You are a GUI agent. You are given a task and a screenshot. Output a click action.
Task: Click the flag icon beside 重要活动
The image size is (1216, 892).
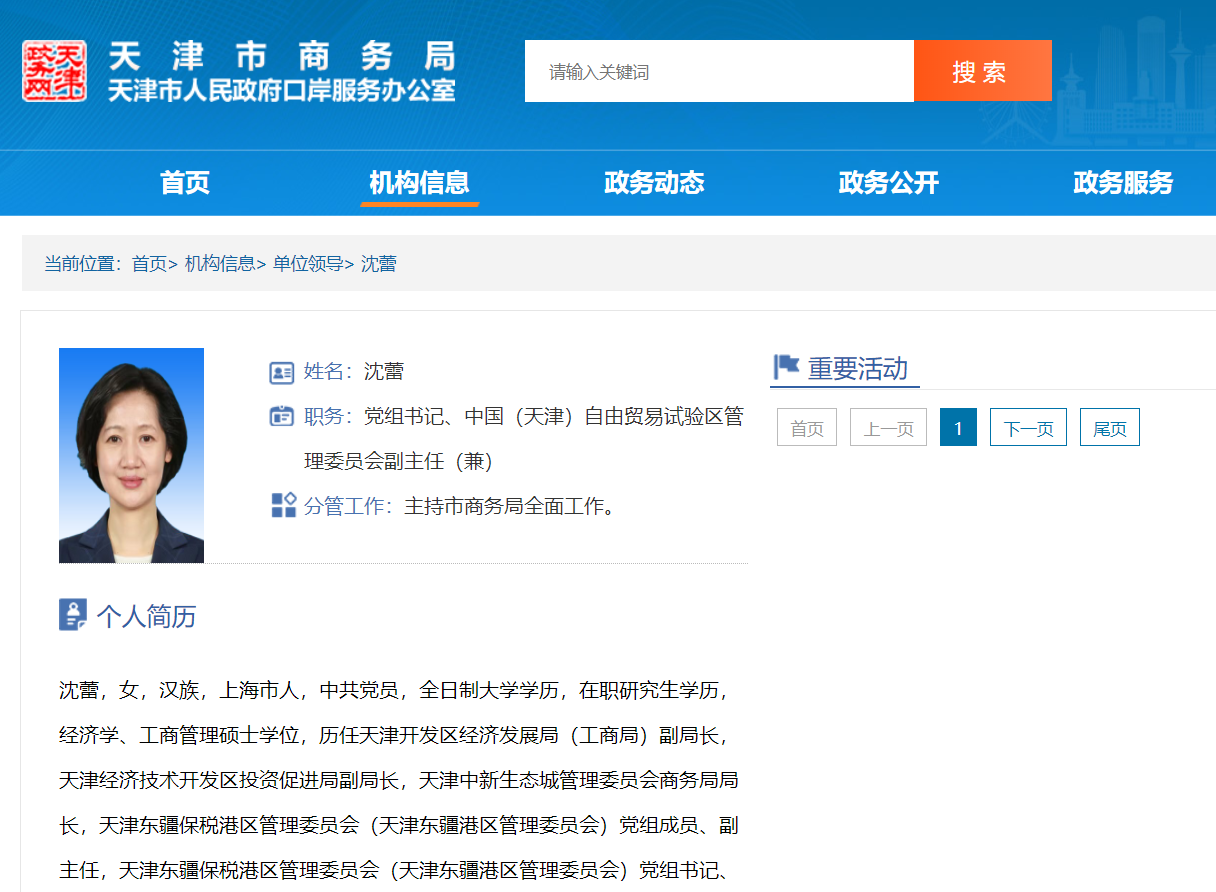pos(786,367)
